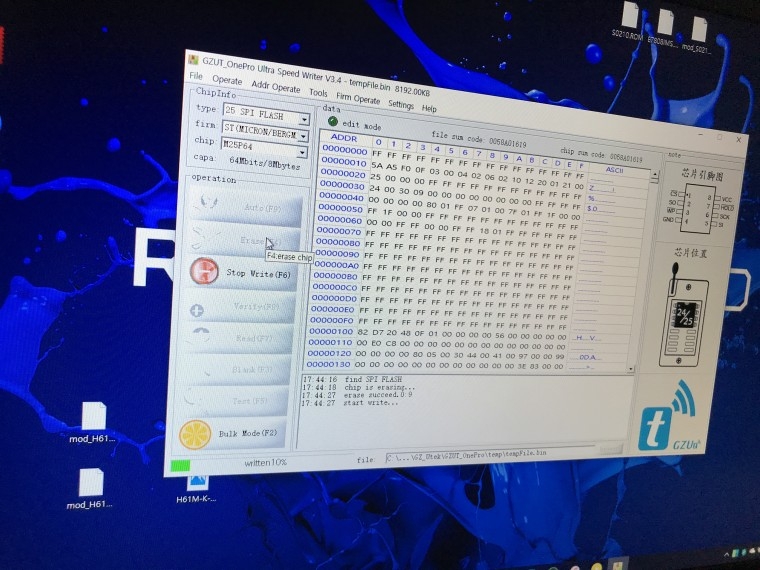The height and width of the screenshot is (570, 760).
Task: Select address row 00000130
Action: click(x=328, y=364)
